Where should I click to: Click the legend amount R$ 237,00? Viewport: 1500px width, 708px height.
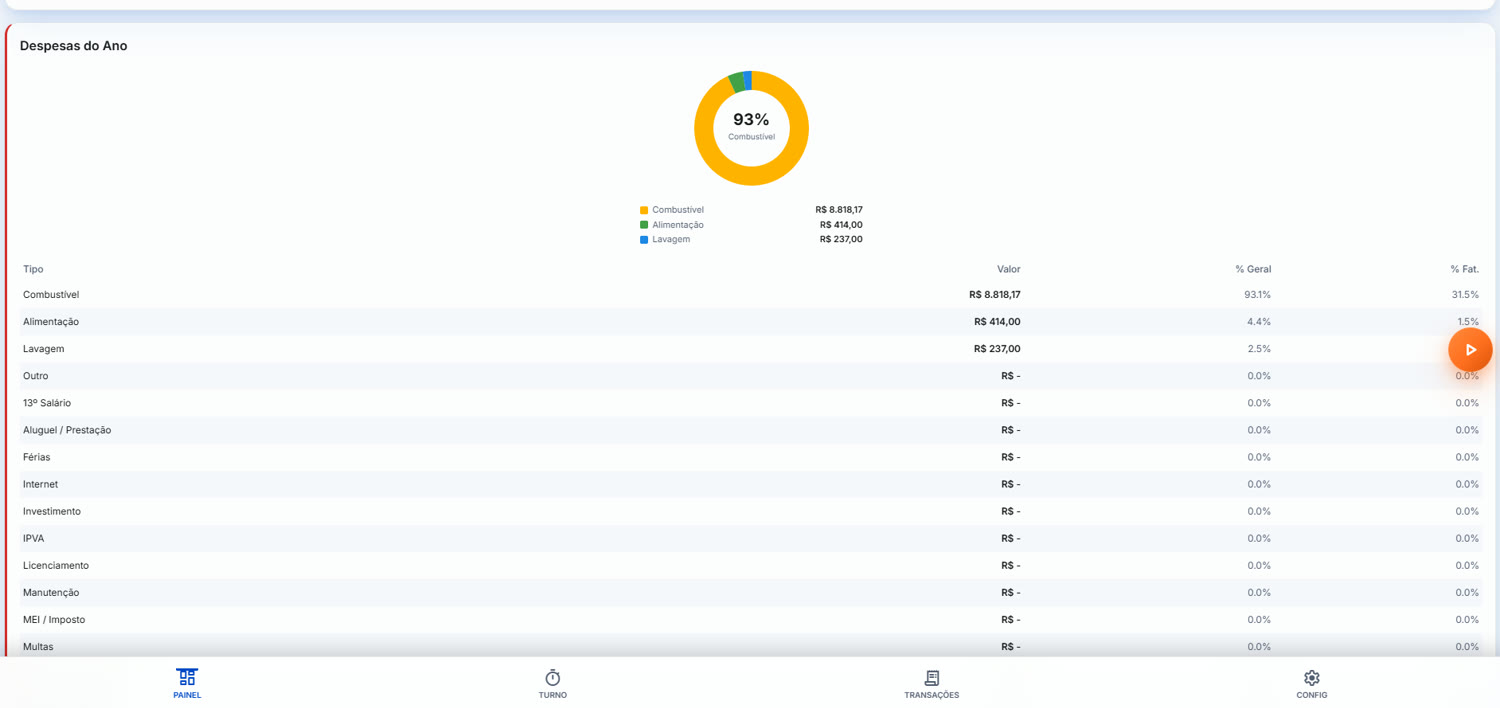point(841,239)
